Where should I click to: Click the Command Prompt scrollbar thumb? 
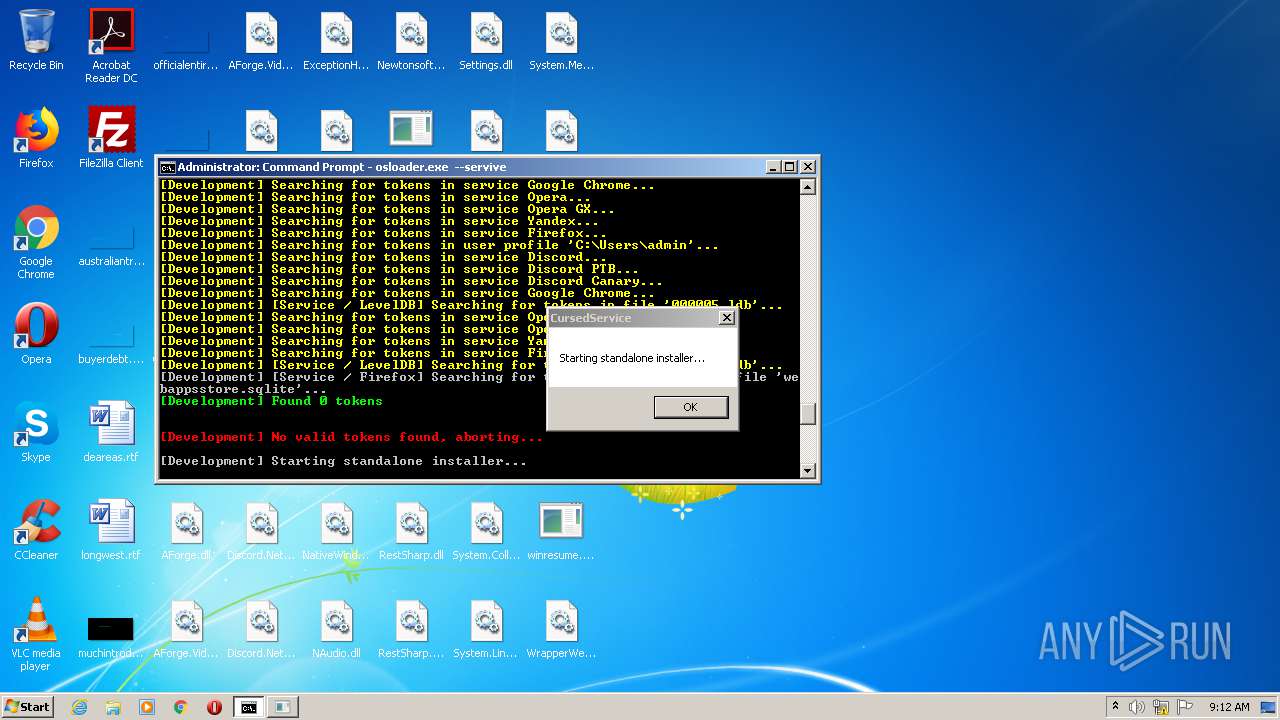pos(808,413)
